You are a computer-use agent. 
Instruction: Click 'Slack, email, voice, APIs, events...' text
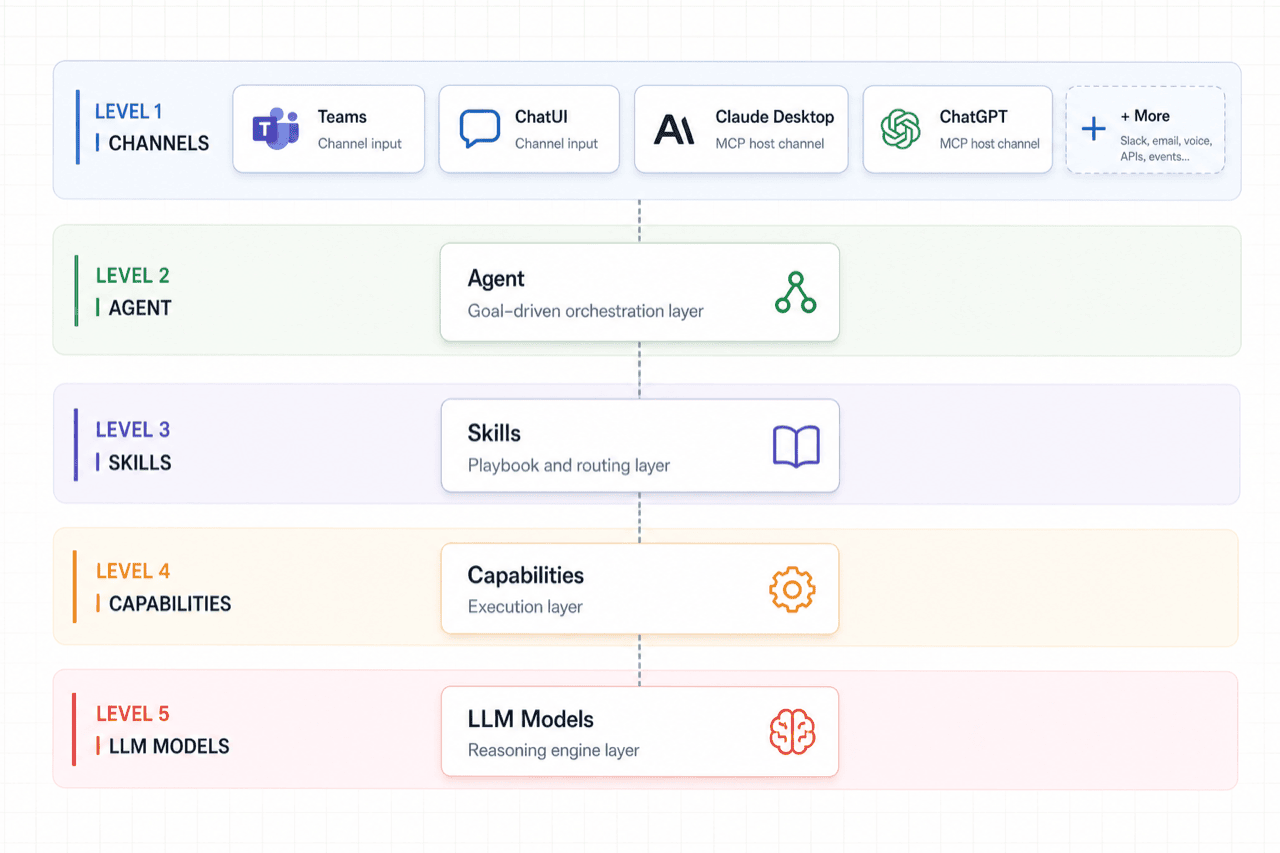coord(1166,149)
